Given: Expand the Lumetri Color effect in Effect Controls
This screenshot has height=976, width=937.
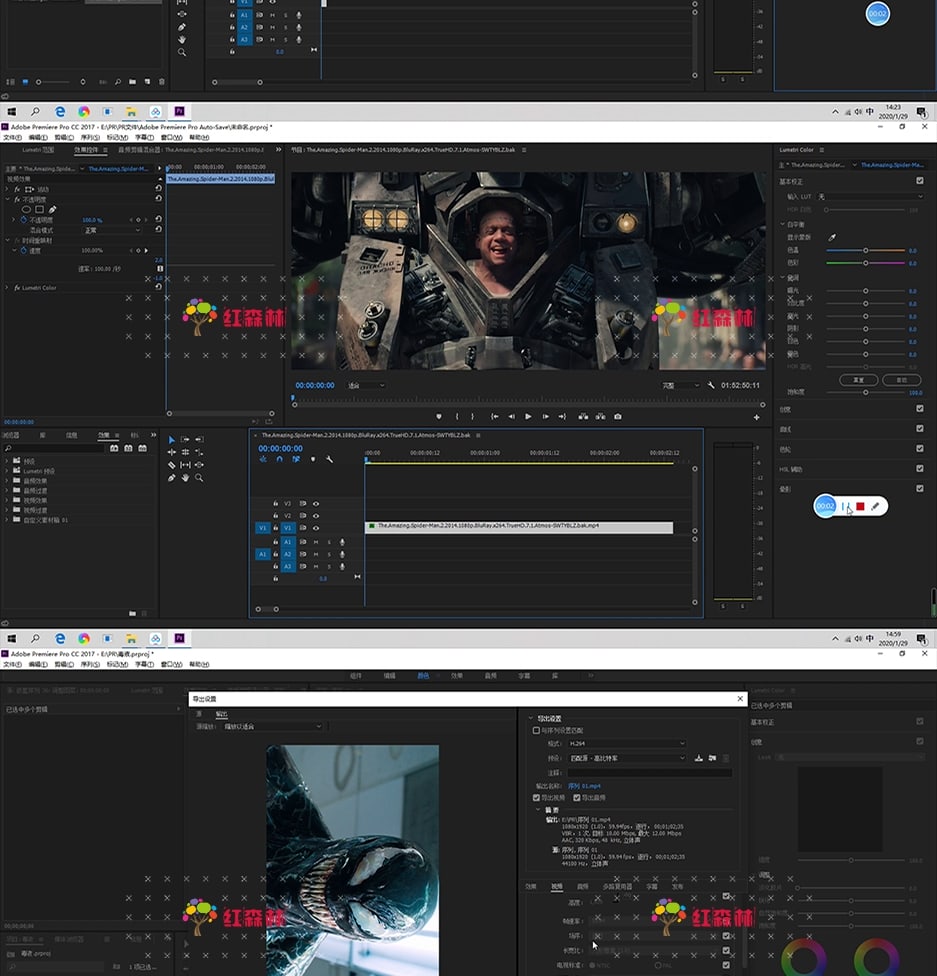Looking at the screenshot, I should pyautogui.click(x=7, y=288).
